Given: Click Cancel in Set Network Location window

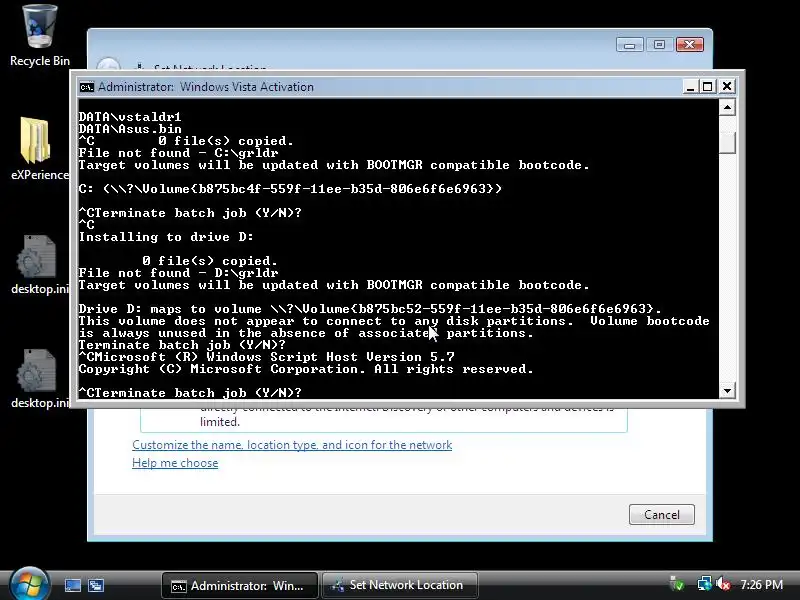Looking at the screenshot, I should (661, 514).
